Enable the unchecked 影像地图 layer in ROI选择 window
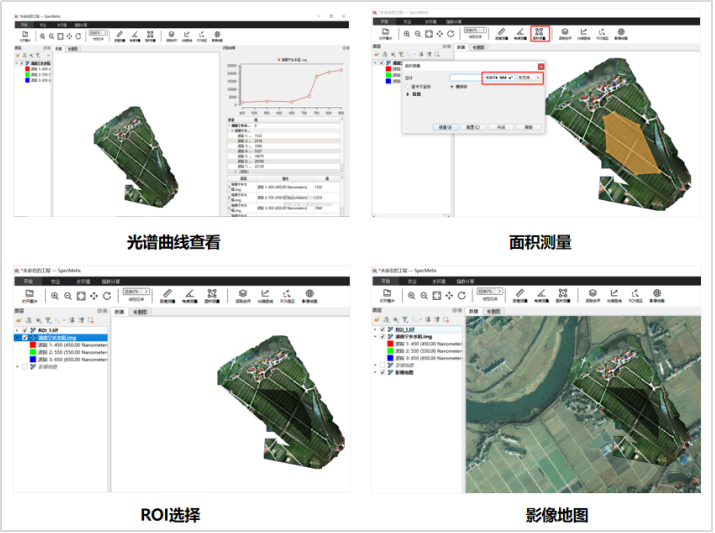 coord(23,367)
